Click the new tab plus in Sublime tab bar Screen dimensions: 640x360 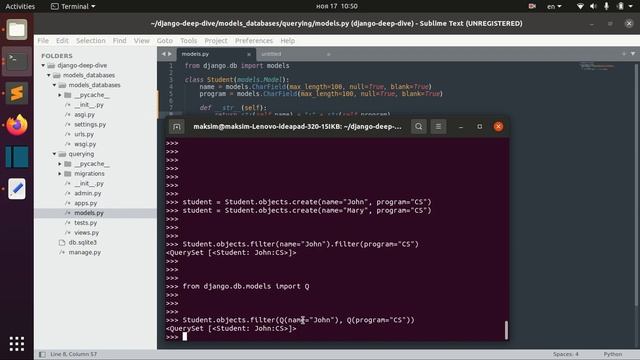click(624, 54)
